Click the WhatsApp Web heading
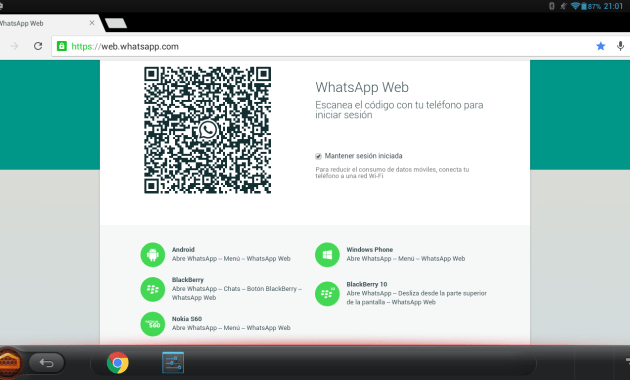The image size is (630, 380). (362, 87)
